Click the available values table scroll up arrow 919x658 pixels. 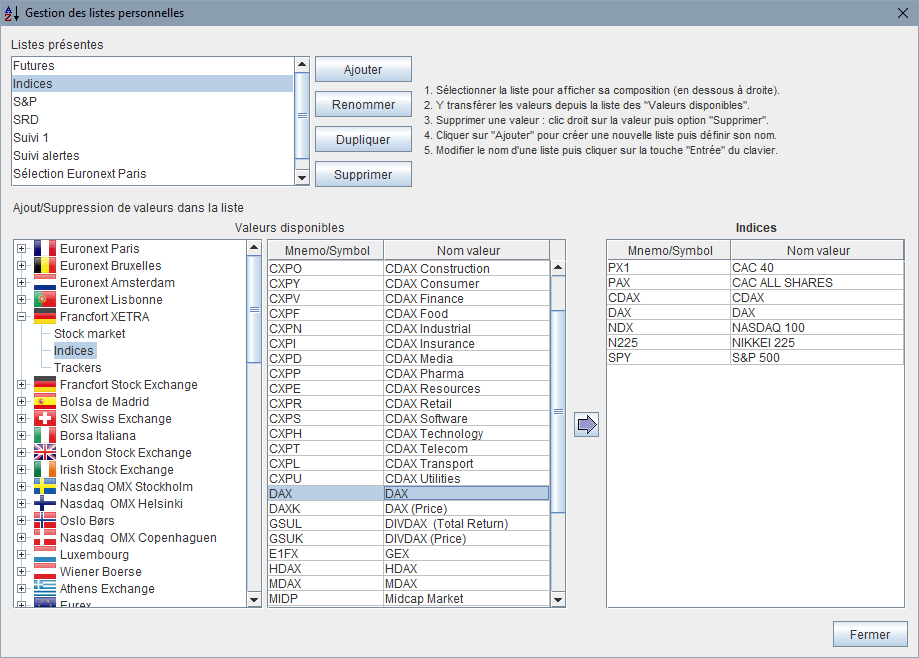click(558, 268)
